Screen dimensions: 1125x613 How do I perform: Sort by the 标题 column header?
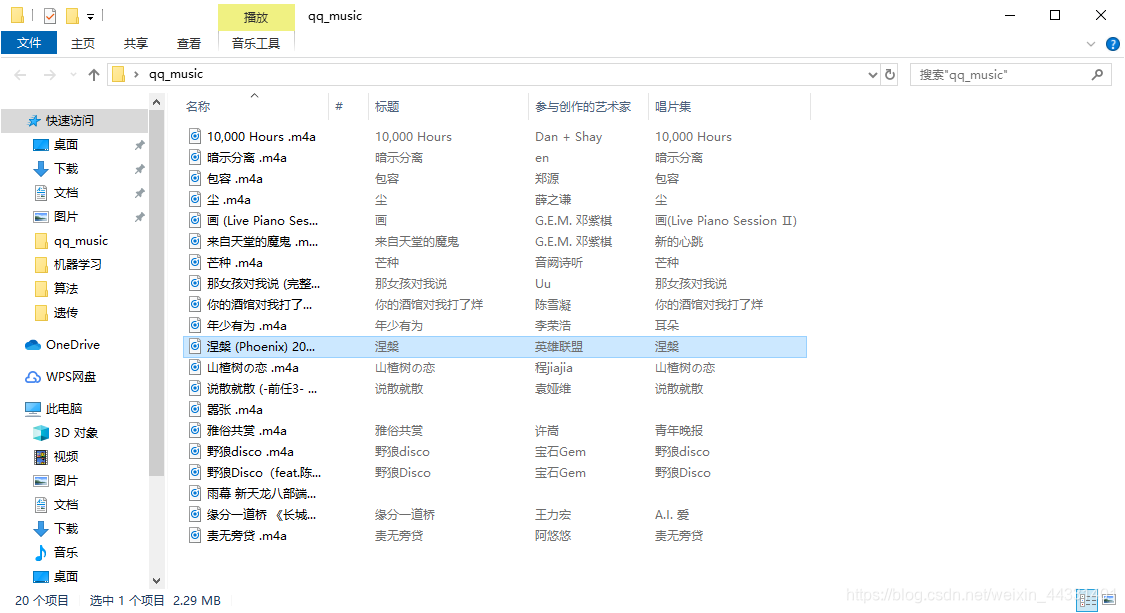[387, 106]
